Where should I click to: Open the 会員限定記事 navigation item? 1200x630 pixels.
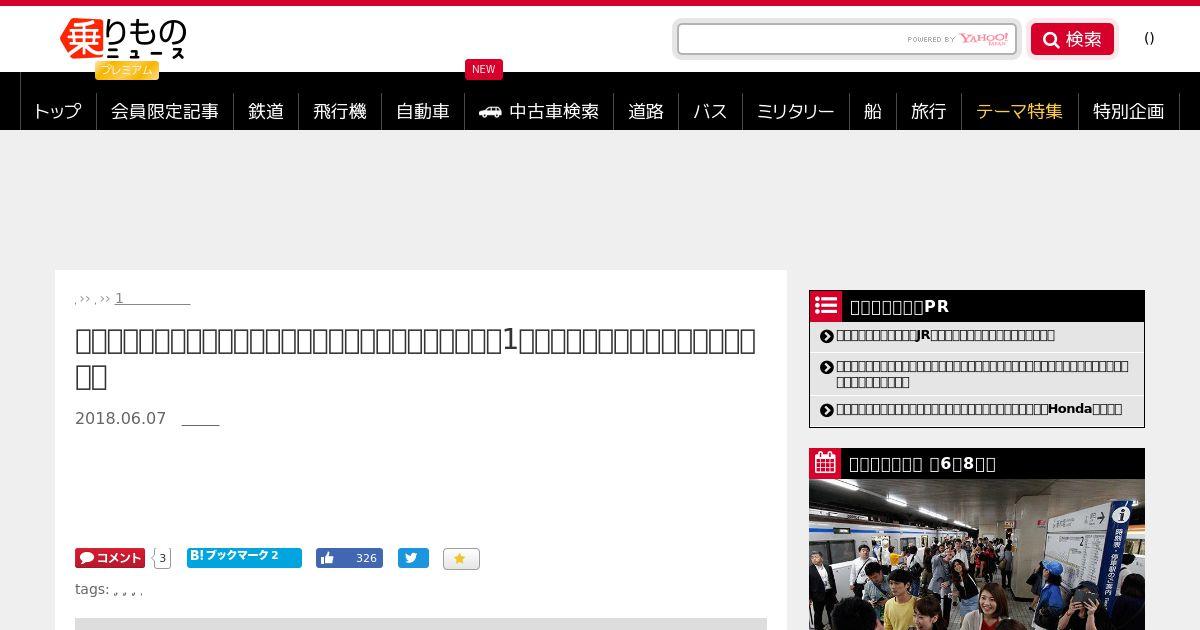point(165,111)
